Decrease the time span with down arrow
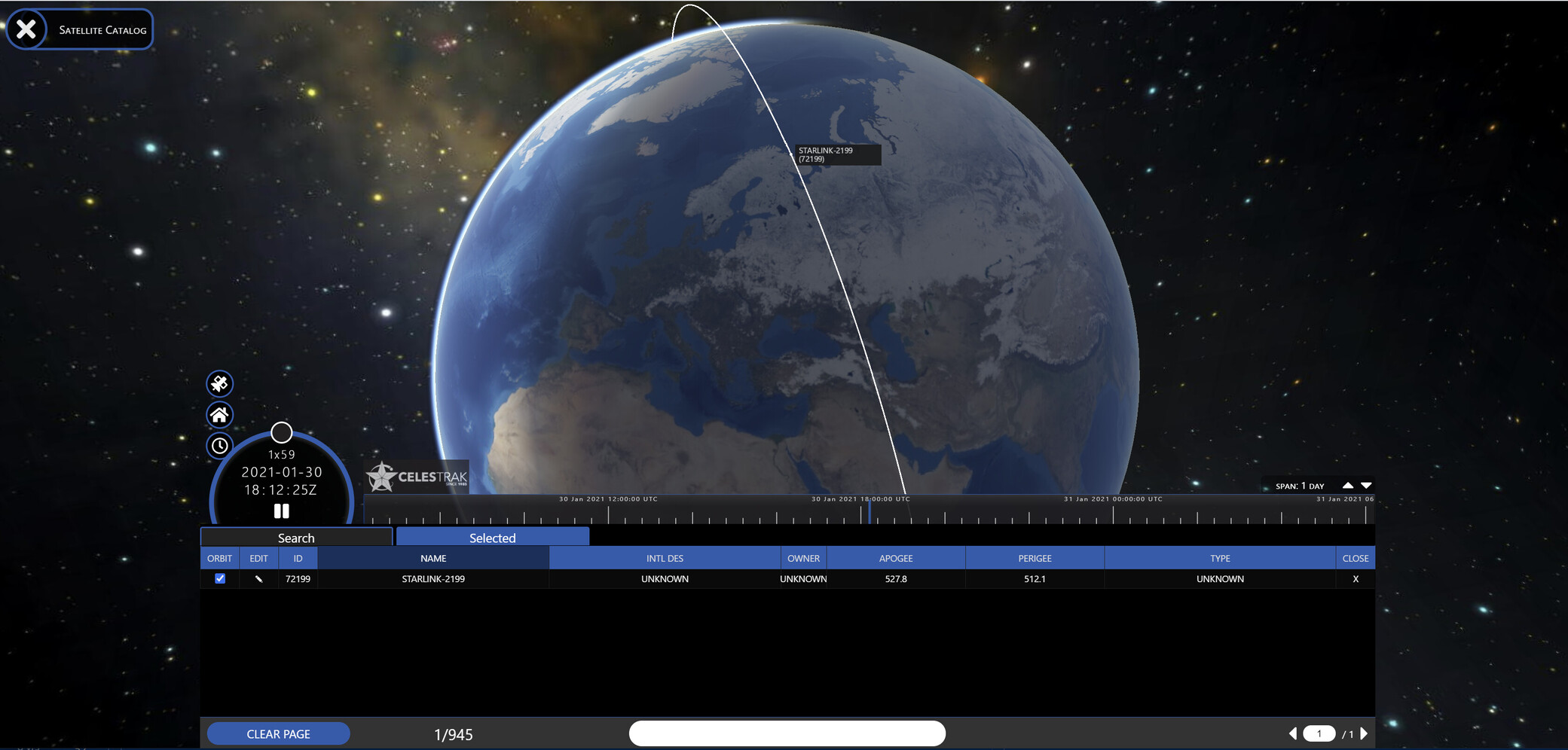1568x750 pixels. click(1366, 486)
